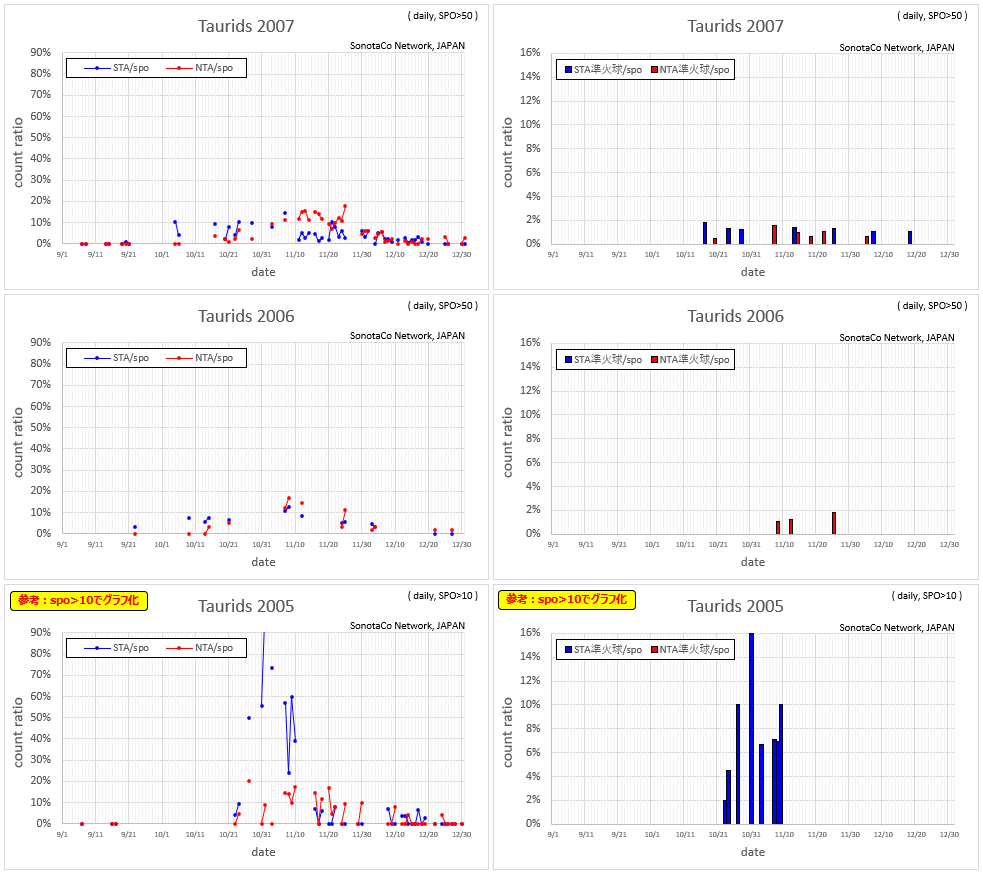Click the blue STA/spo legend marker in the 2007 line chart
The height and width of the screenshot is (874, 983).
[97, 68]
